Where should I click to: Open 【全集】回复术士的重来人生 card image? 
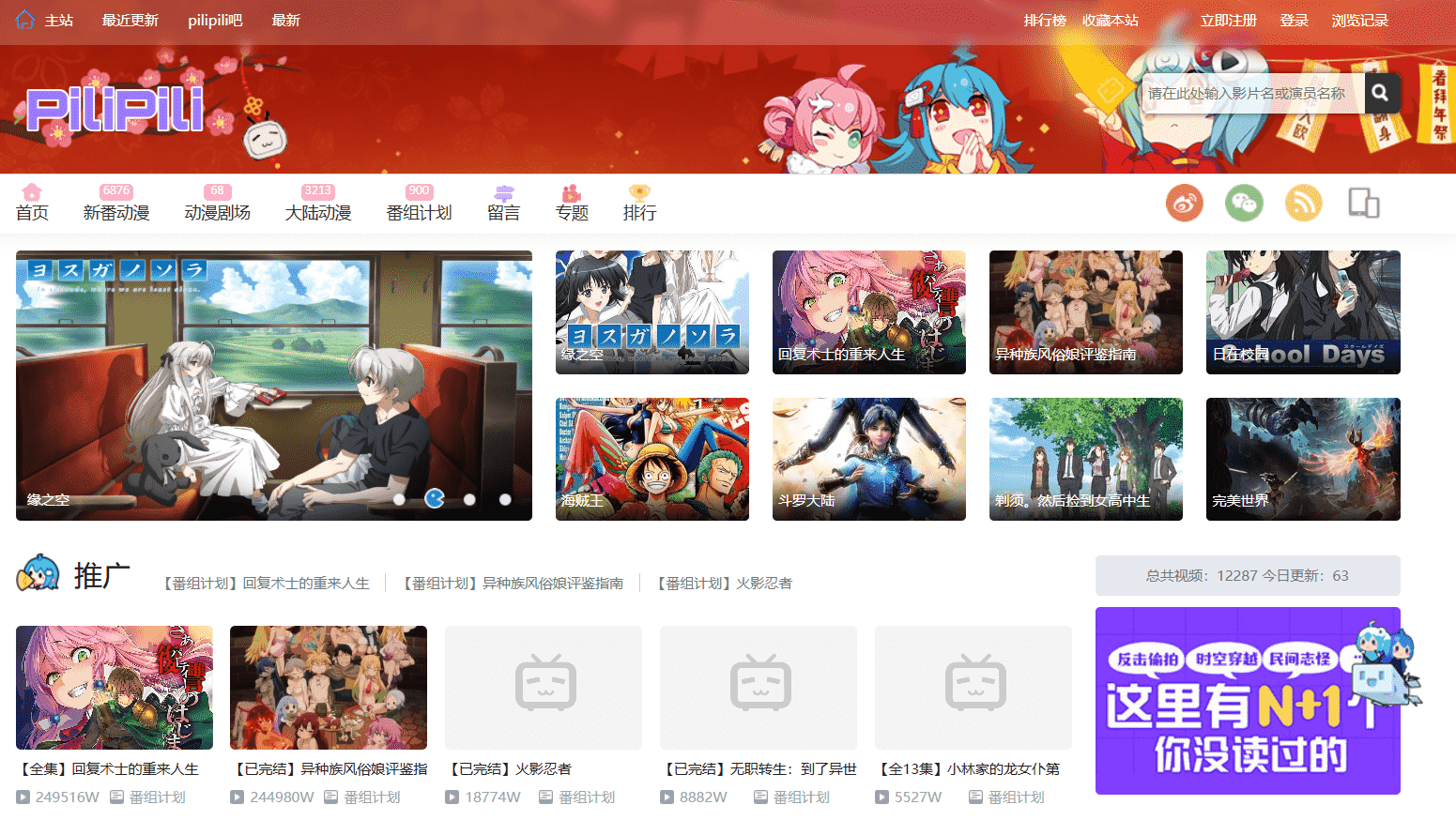(115, 688)
